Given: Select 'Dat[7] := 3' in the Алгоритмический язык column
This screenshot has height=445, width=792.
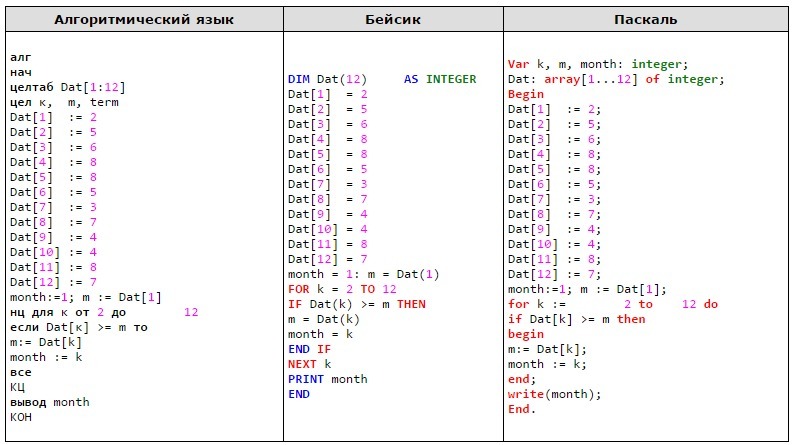Looking at the screenshot, I should click(x=53, y=207).
